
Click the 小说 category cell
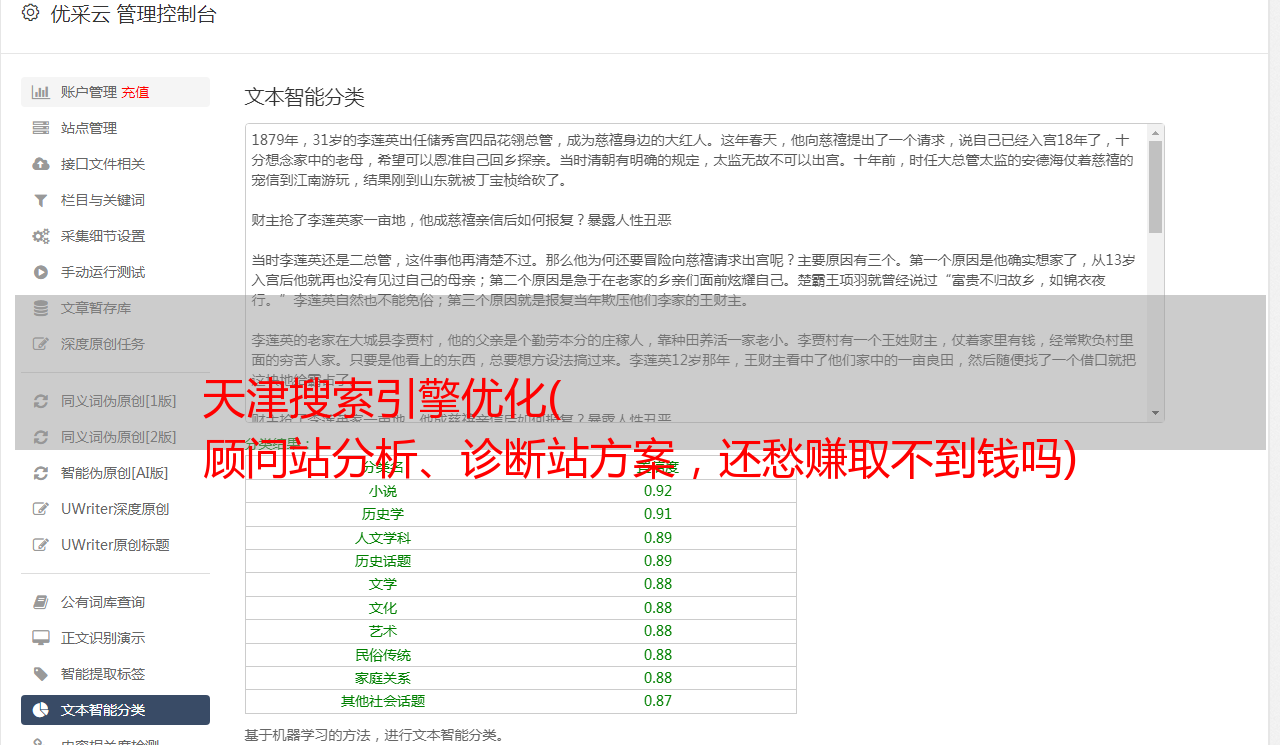382,491
